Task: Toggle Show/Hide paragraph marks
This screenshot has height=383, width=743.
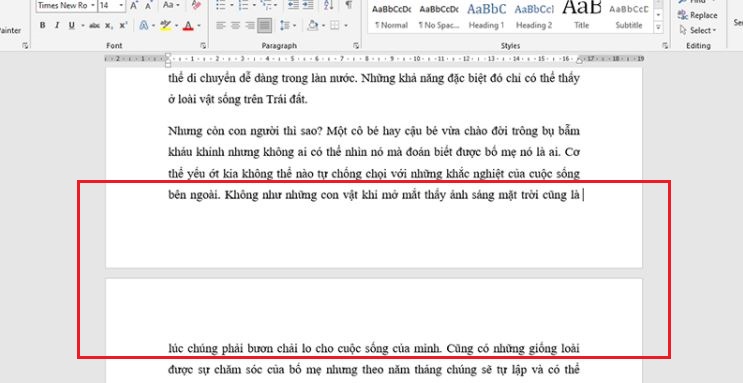Action: (349, 5)
